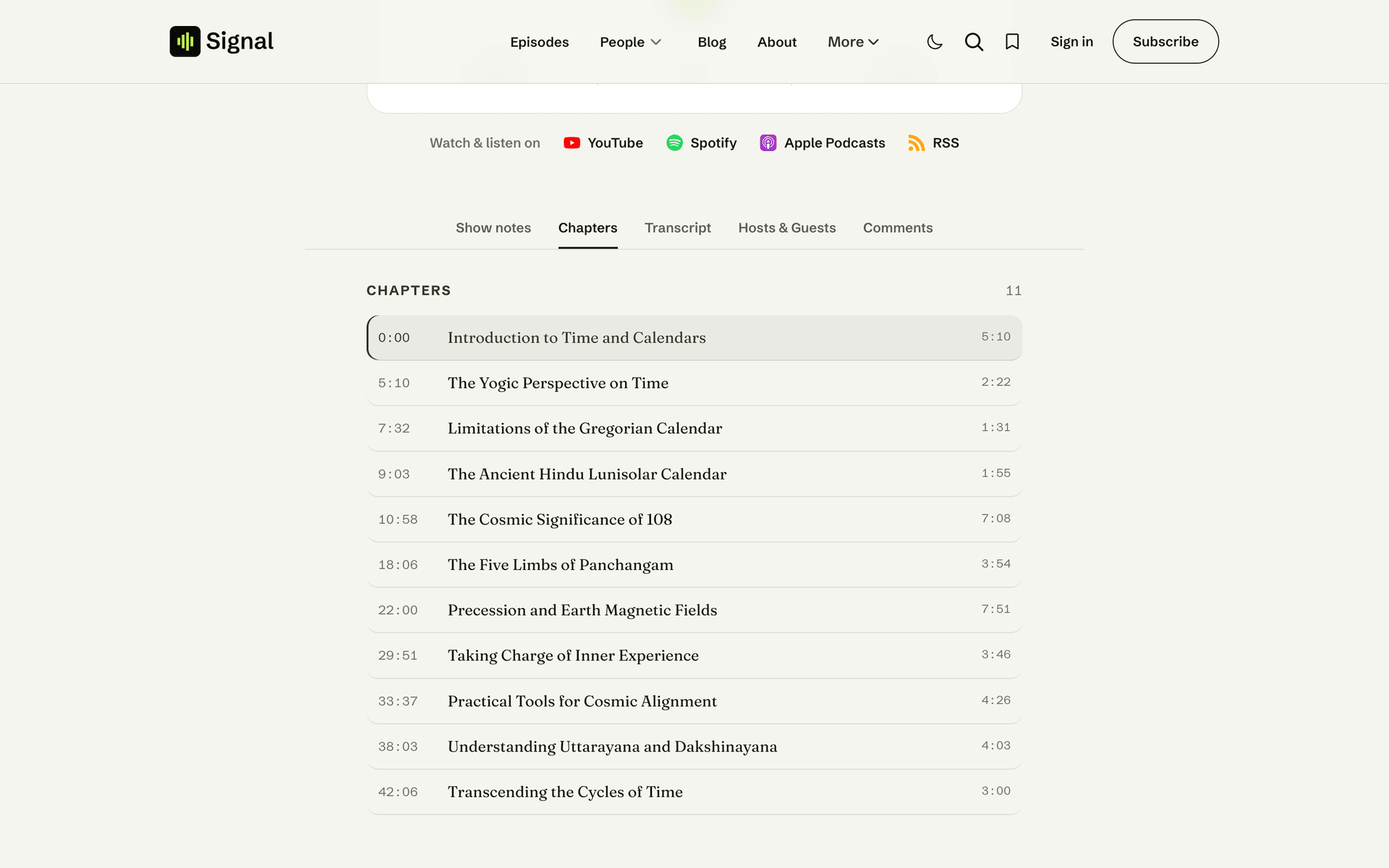Image resolution: width=1389 pixels, height=868 pixels.
Task: Switch to the Transcript tab
Action: coord(678,228)
